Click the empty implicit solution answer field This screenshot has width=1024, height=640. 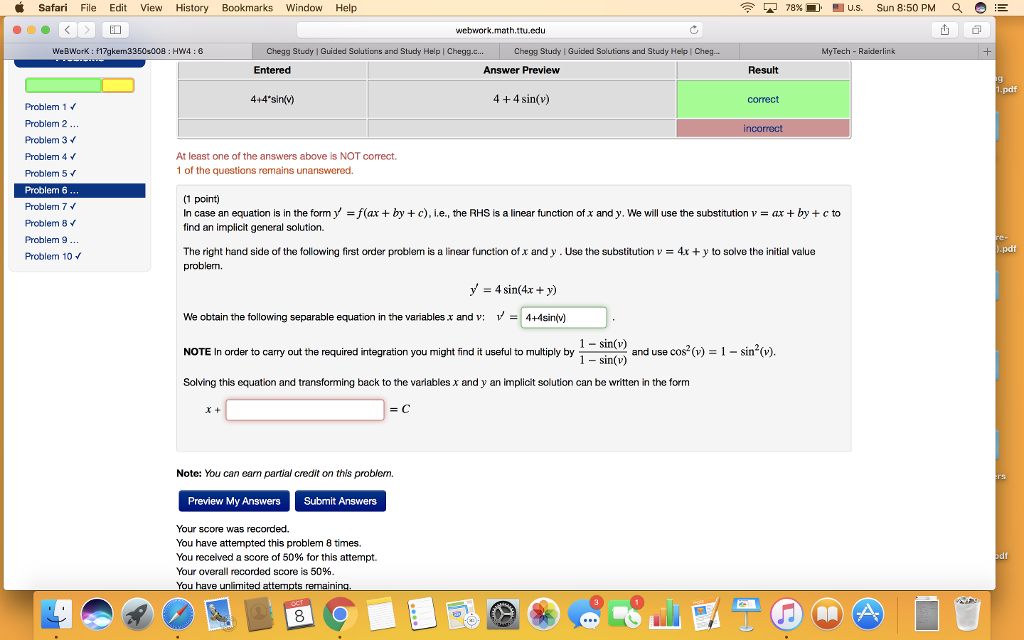(305, 409)
